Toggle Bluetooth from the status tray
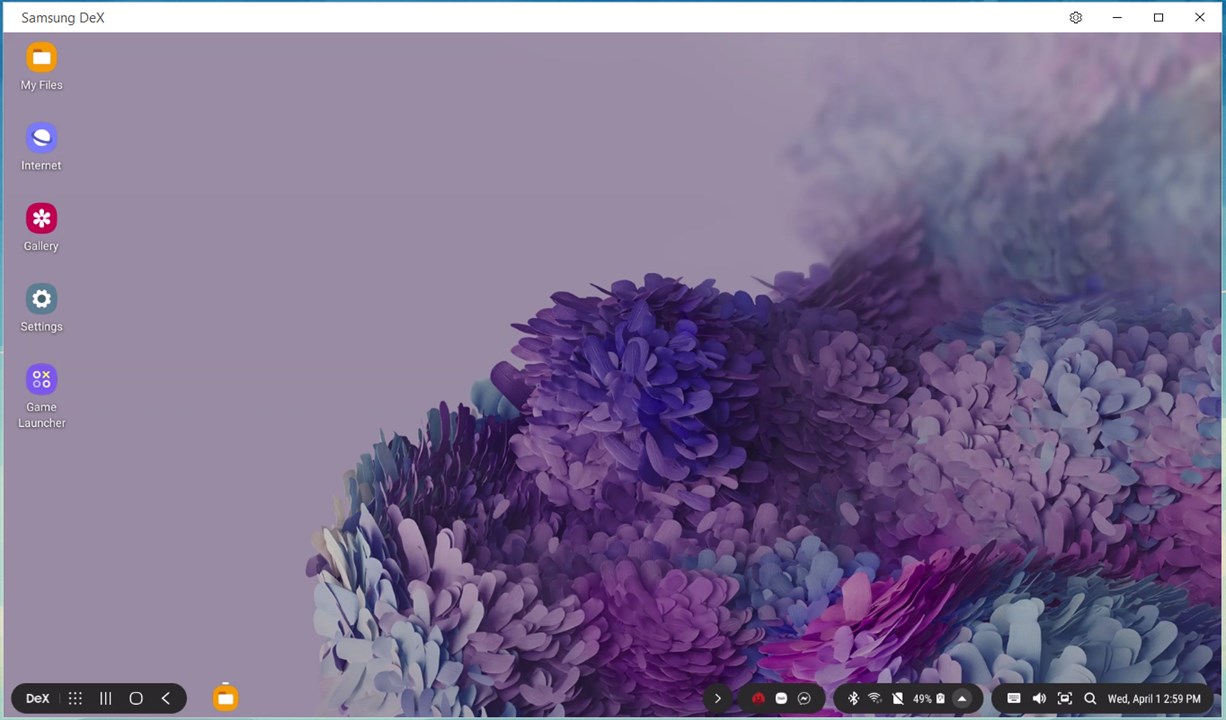1226x720 pixels. pos(853,699)
